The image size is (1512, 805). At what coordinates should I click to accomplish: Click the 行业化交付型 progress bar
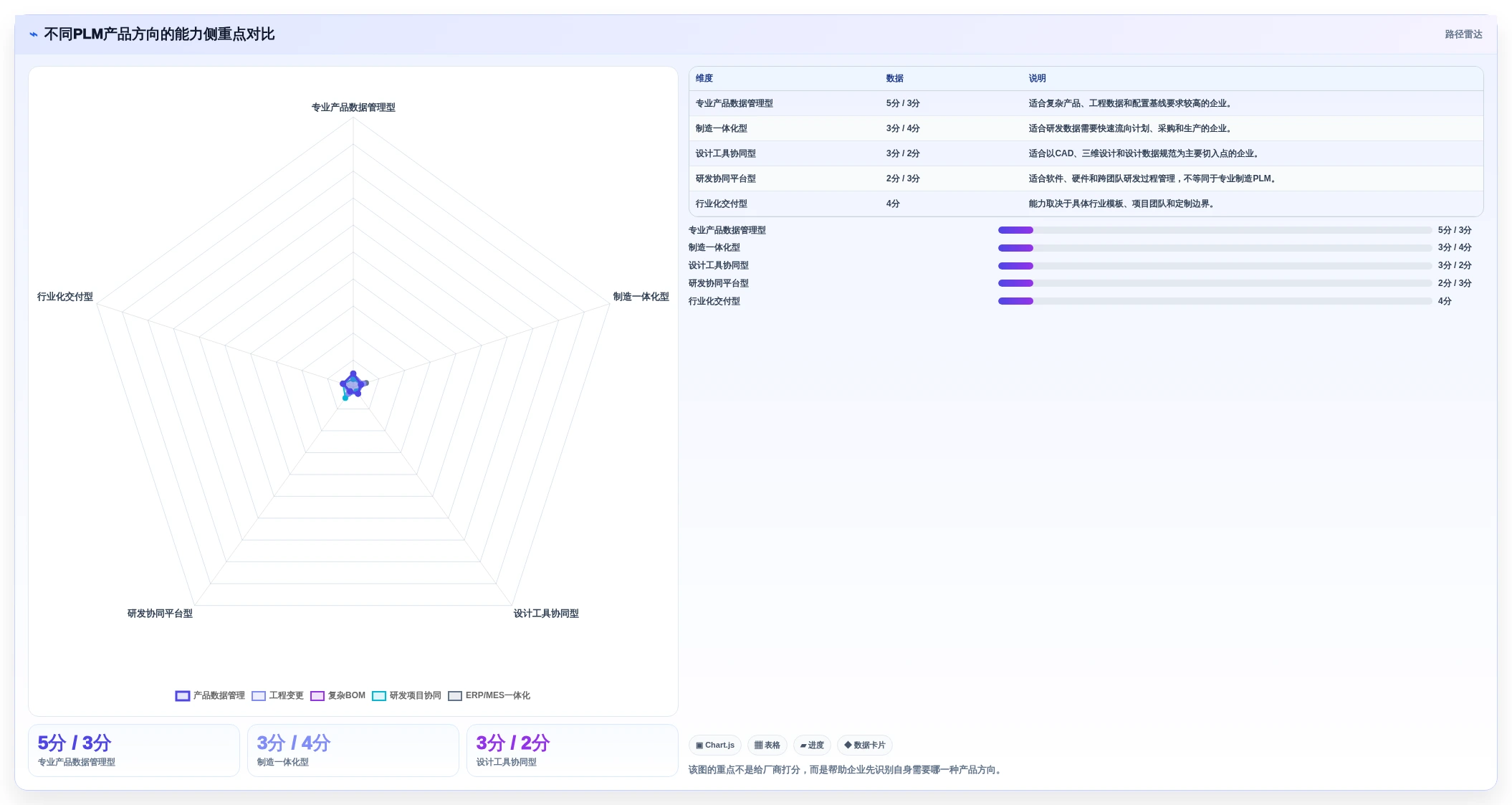(1215, 301)
